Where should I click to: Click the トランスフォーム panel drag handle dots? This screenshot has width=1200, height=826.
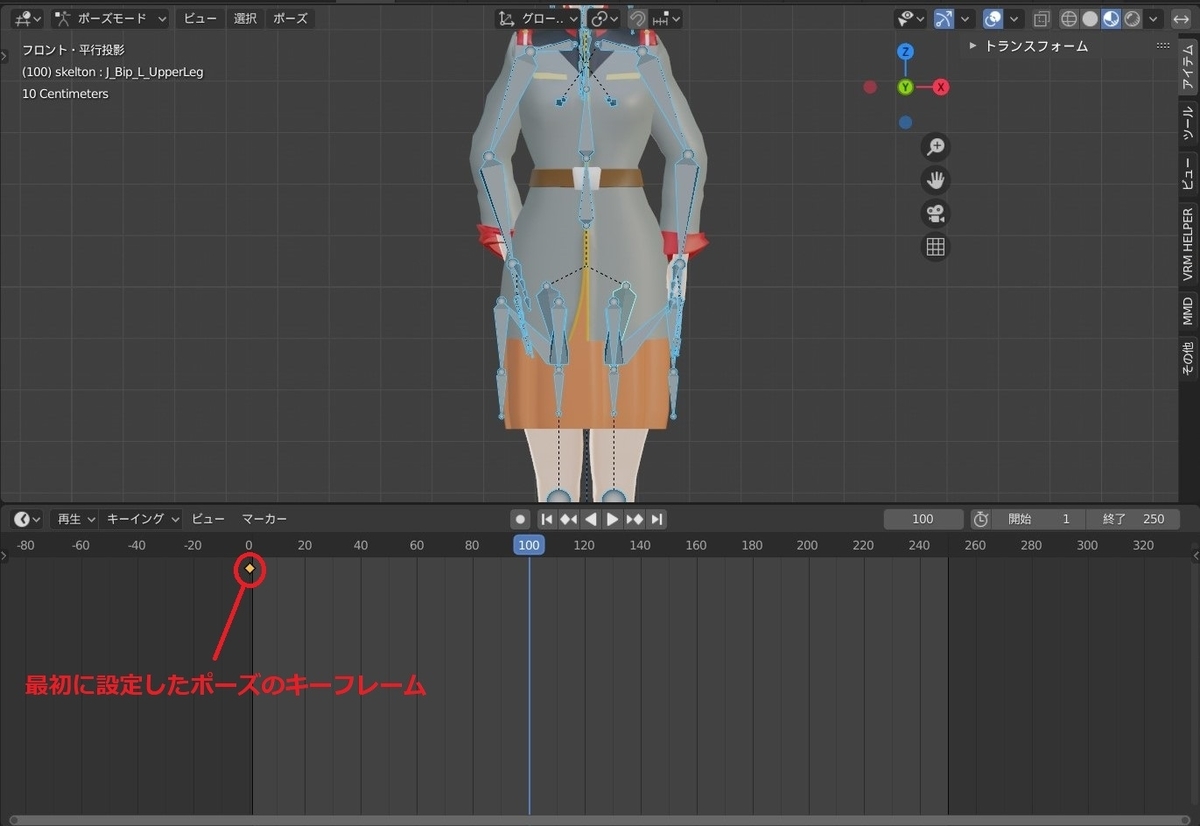(1163, 46)
